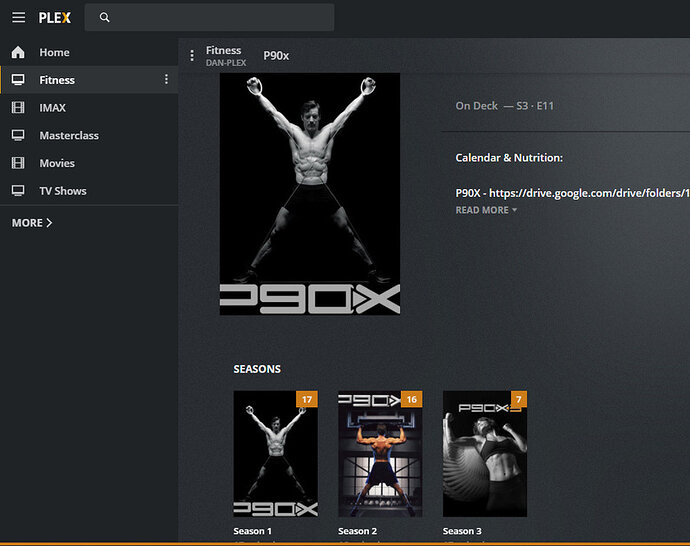
Task: Open Fitness library three-dot options
Action: [x=166, y=79]
